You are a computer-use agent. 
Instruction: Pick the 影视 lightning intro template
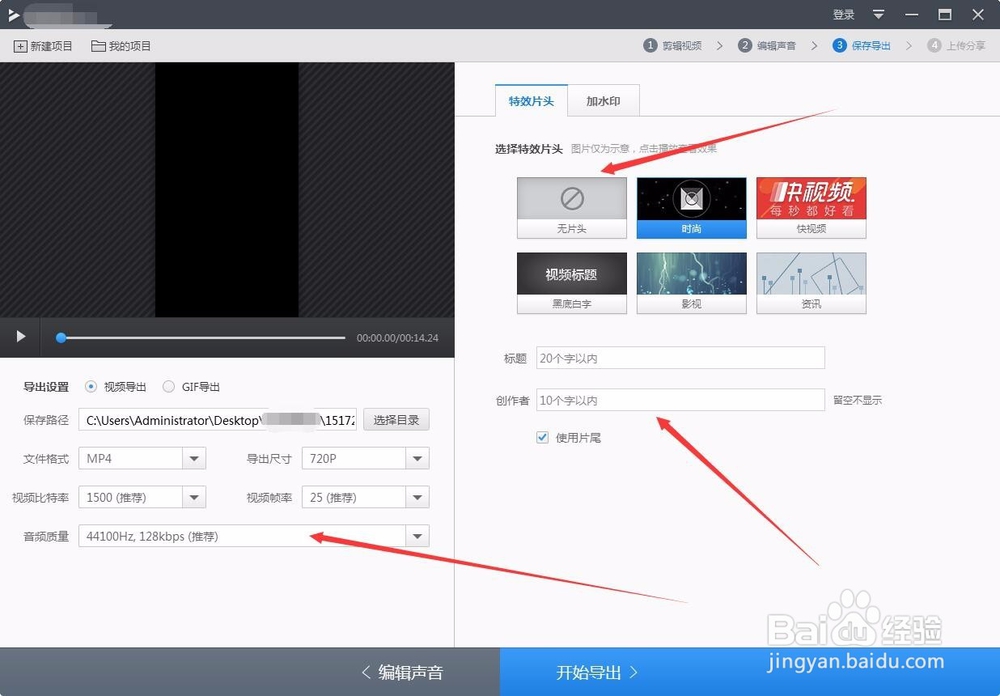tap(691, 281)
